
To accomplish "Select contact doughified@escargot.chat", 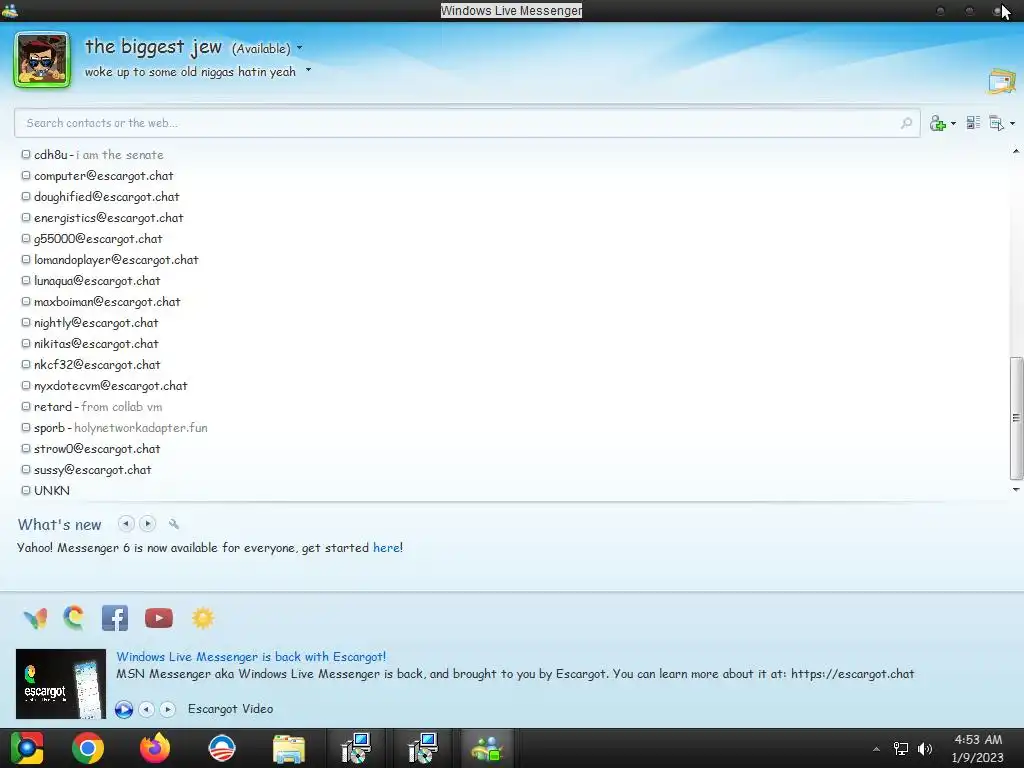I will [100, 197].
